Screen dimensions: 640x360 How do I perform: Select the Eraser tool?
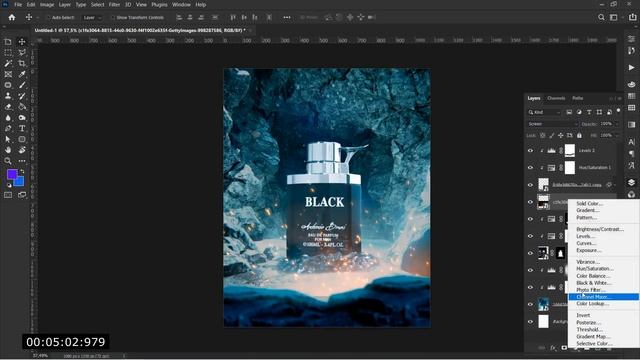coord(8,107)
